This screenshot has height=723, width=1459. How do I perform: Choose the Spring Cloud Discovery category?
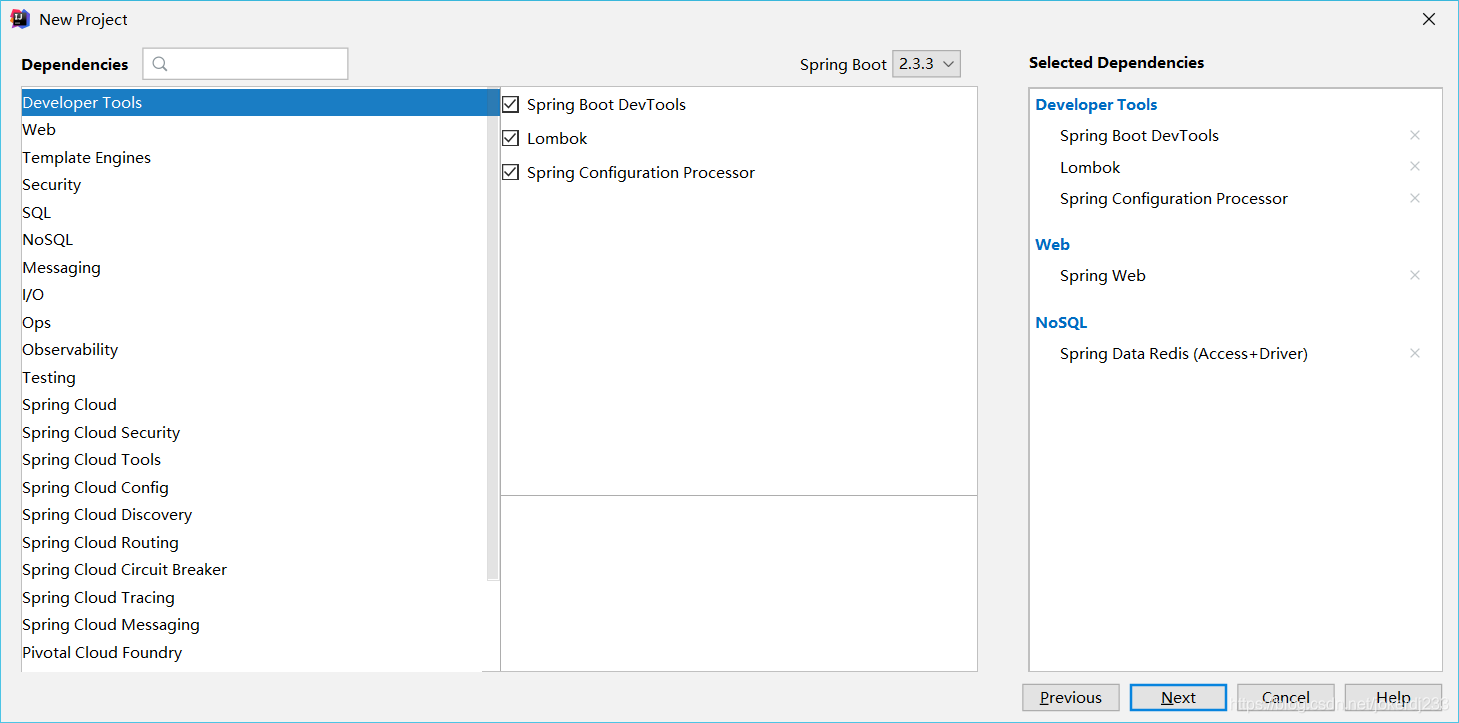[x=107, y=515]
